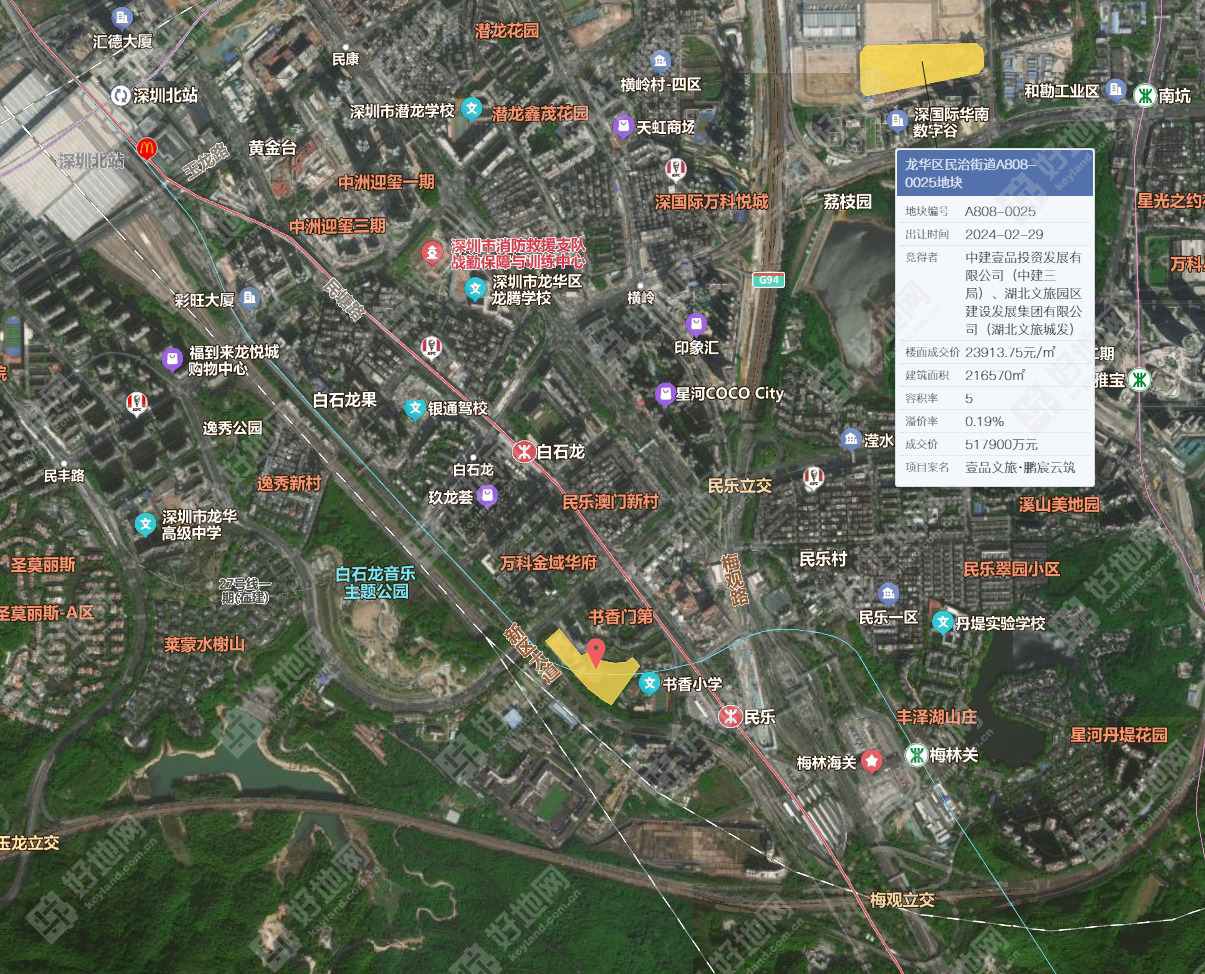Viewport: 1205px width, 974px height.
Task: Open the 丹堤实验学校 school icon
Action: coord(942,623)
